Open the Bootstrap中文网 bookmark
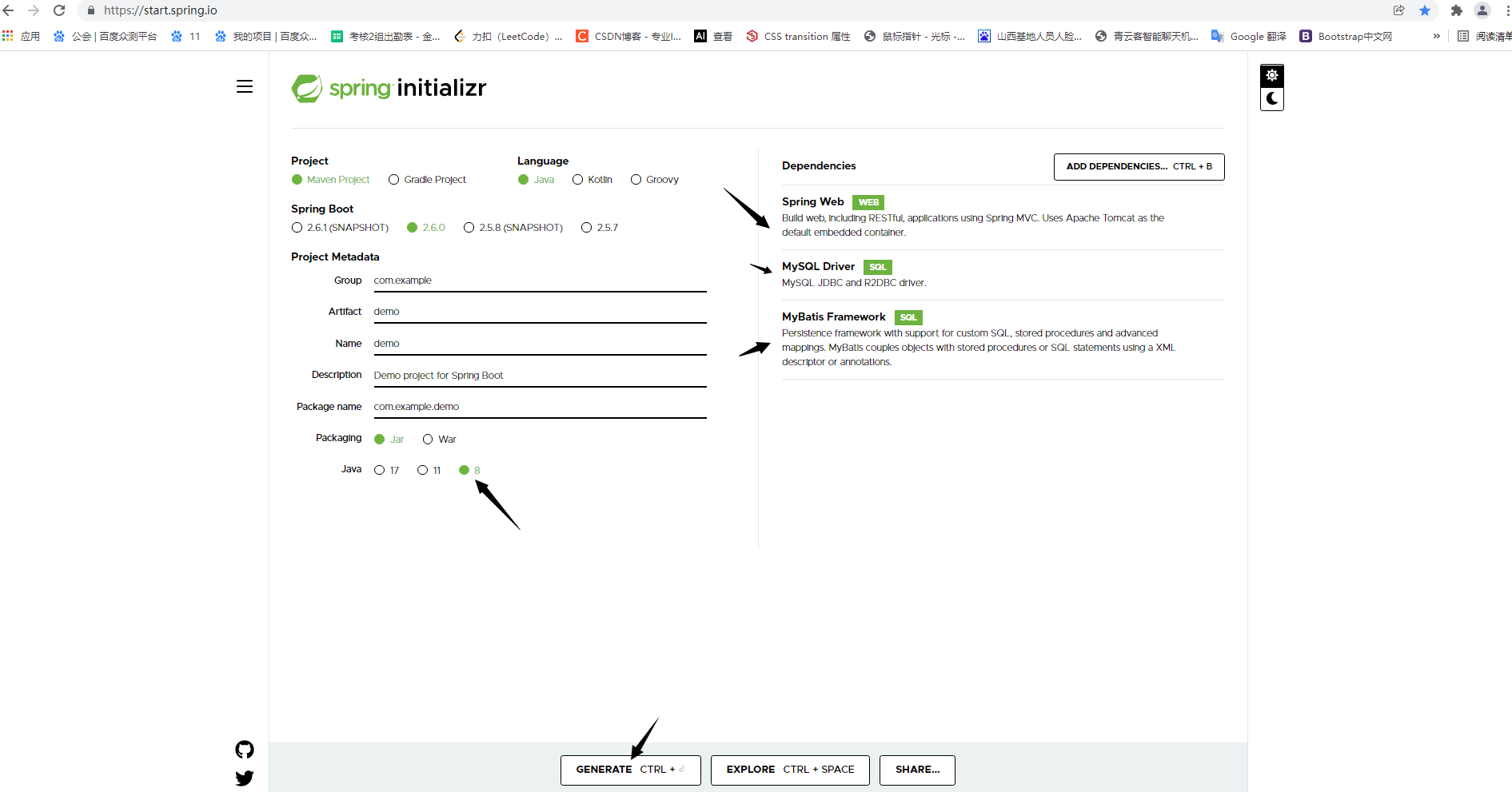 tap(1346, 36)
